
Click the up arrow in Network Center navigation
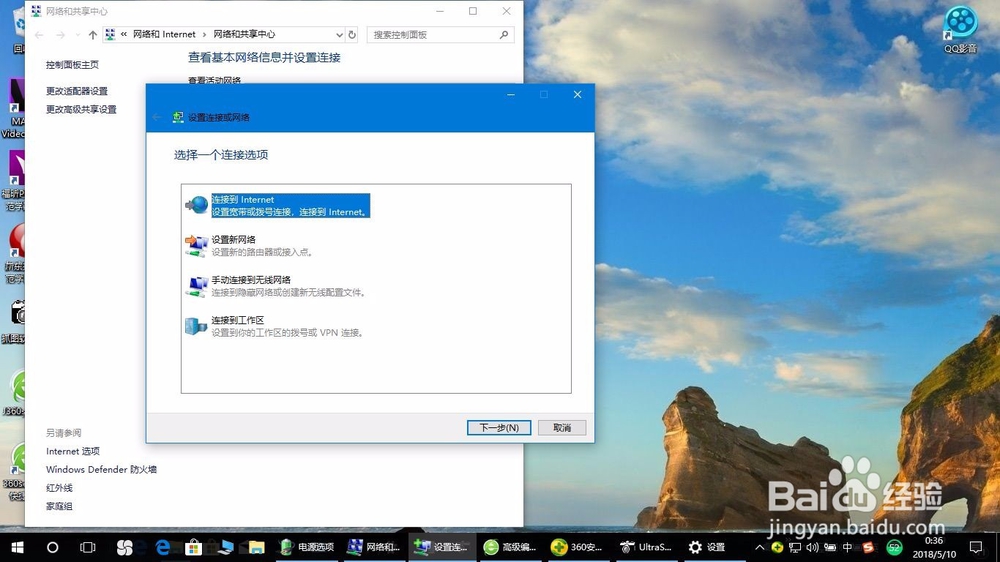pos(93,34)
